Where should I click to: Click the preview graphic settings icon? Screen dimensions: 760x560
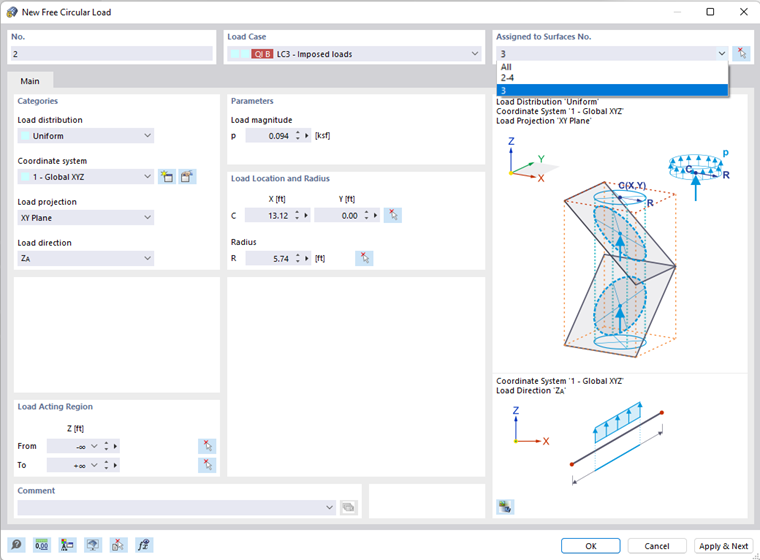[x=505, y=507]
